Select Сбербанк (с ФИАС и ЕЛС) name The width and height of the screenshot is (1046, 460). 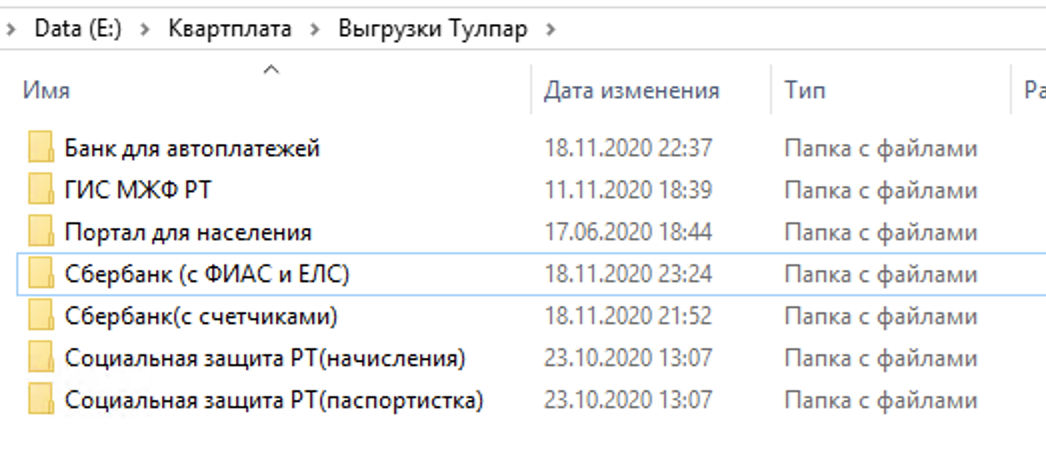pos(207,274)
